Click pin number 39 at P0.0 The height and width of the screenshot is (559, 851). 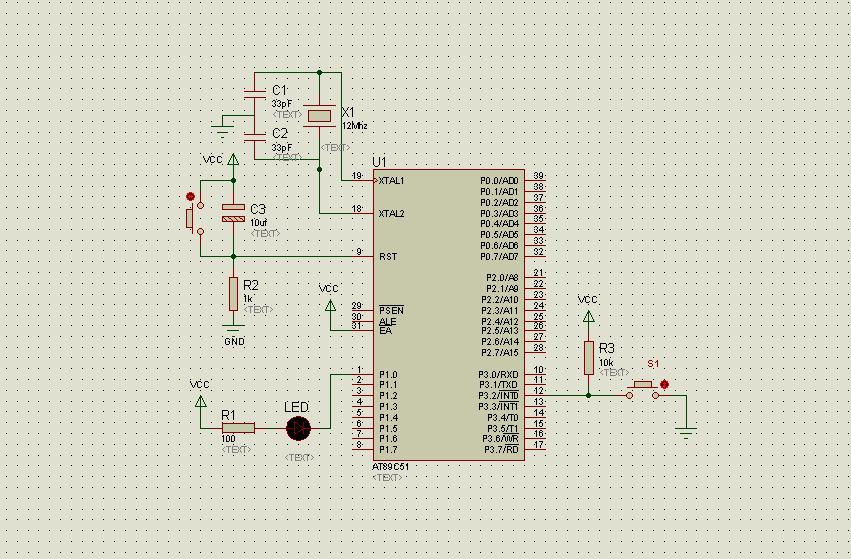(x=538, y=175)
